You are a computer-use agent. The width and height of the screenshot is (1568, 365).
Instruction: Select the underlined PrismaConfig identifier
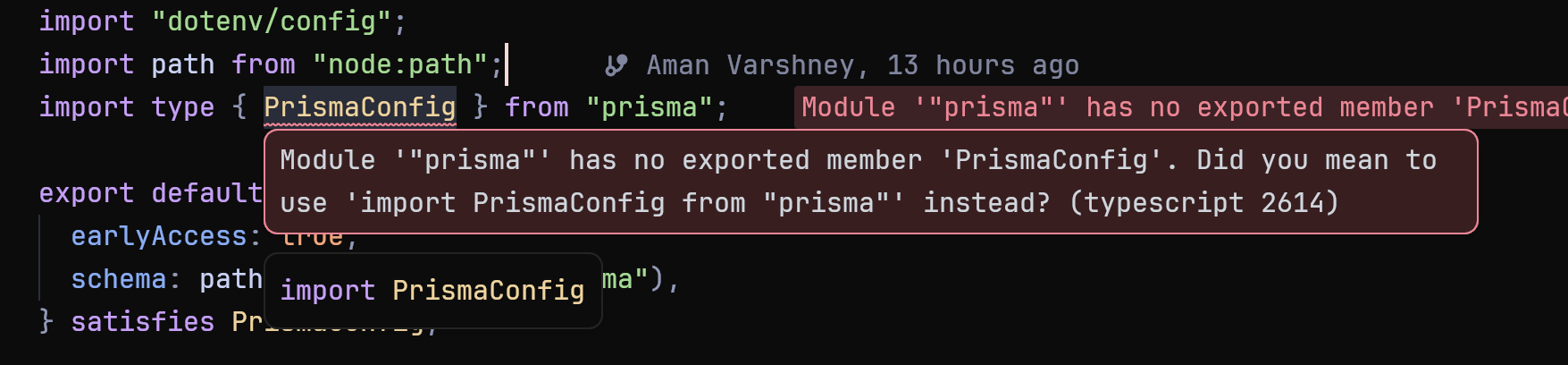point(360,107)
